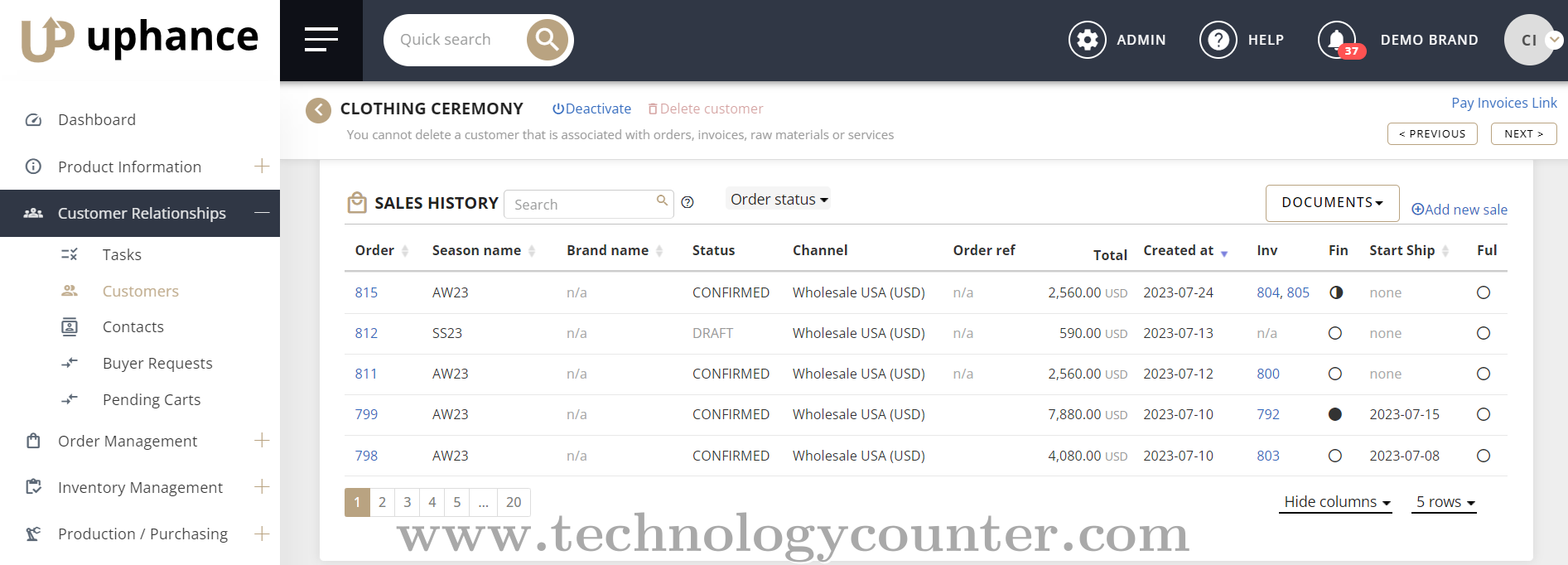This screenshot has height=565, width=1568.
Task: Click the Dashboard gauge icon
Action: (33, 120)
